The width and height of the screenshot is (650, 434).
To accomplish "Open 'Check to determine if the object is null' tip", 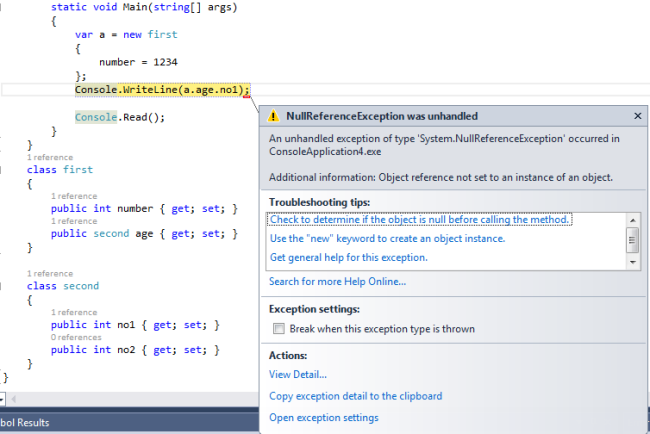I will (x=419, y=219).
